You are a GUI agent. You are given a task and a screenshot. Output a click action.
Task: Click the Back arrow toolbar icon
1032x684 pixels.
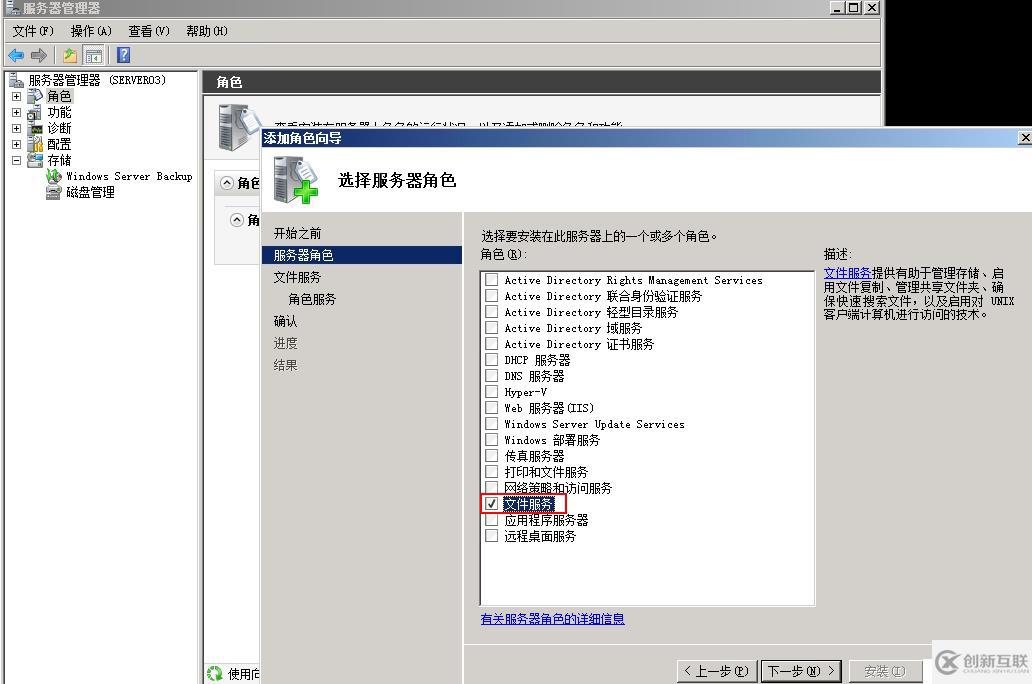[x=16, y=56]
